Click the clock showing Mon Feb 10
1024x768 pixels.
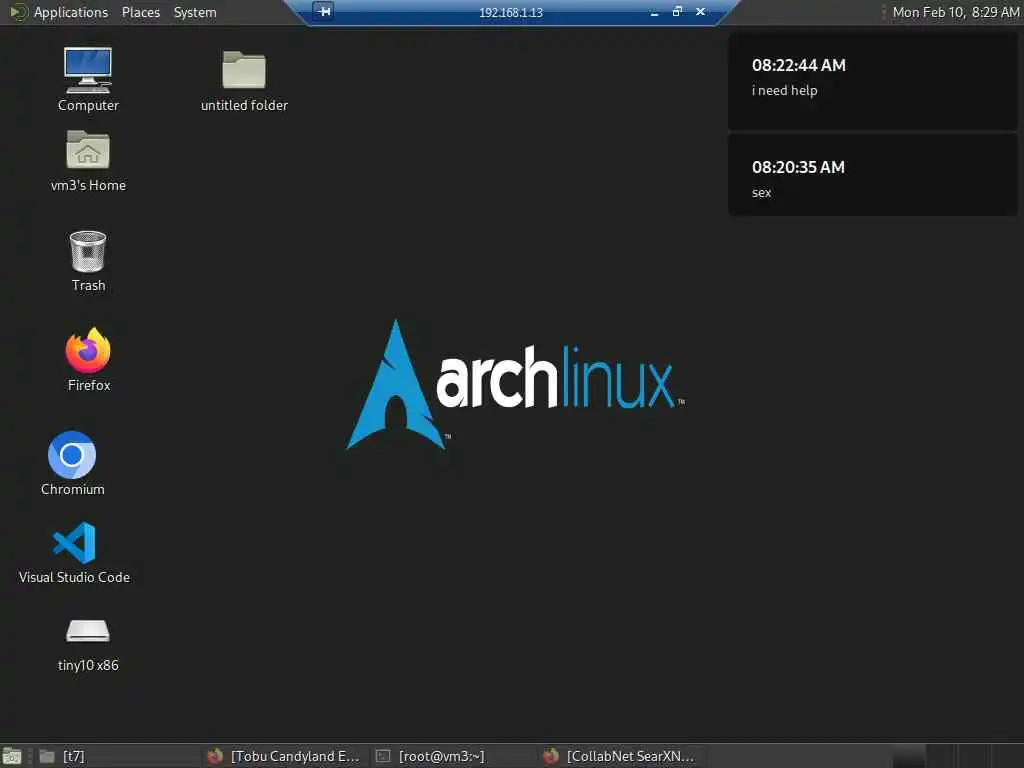coord(955,12)
